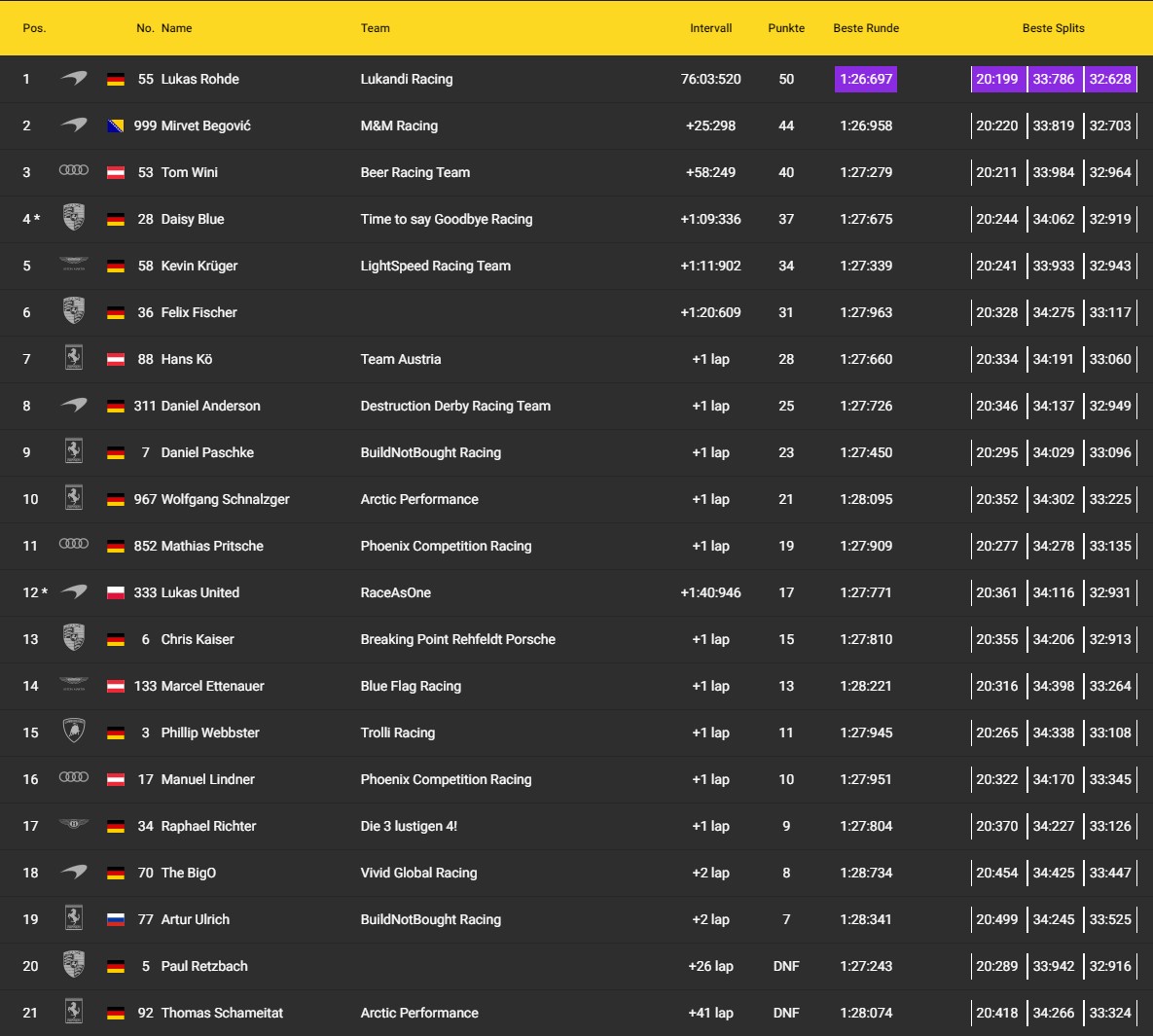The width and height of the screenshot is (1153, 1036).
Task: Click the Aston Martin logo beside Kevin Krüger
Action: [x=74, y=265]
